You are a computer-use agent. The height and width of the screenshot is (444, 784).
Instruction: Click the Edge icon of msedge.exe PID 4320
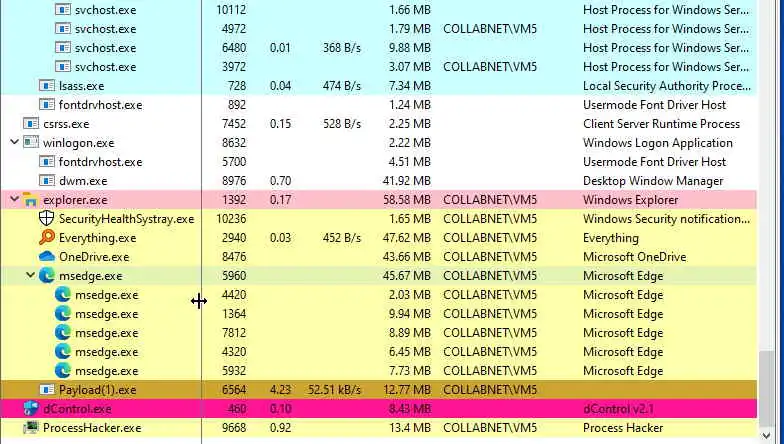tap(62, 352)
